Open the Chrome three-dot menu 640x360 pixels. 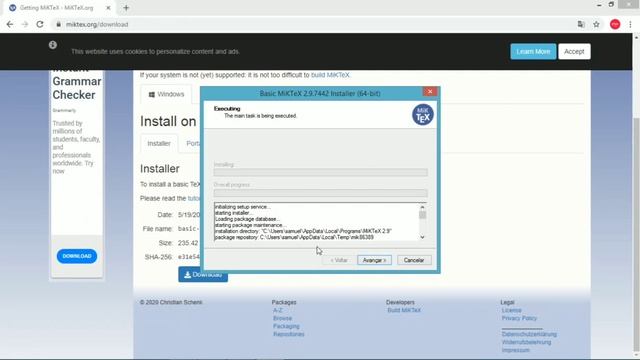point(630,24)
